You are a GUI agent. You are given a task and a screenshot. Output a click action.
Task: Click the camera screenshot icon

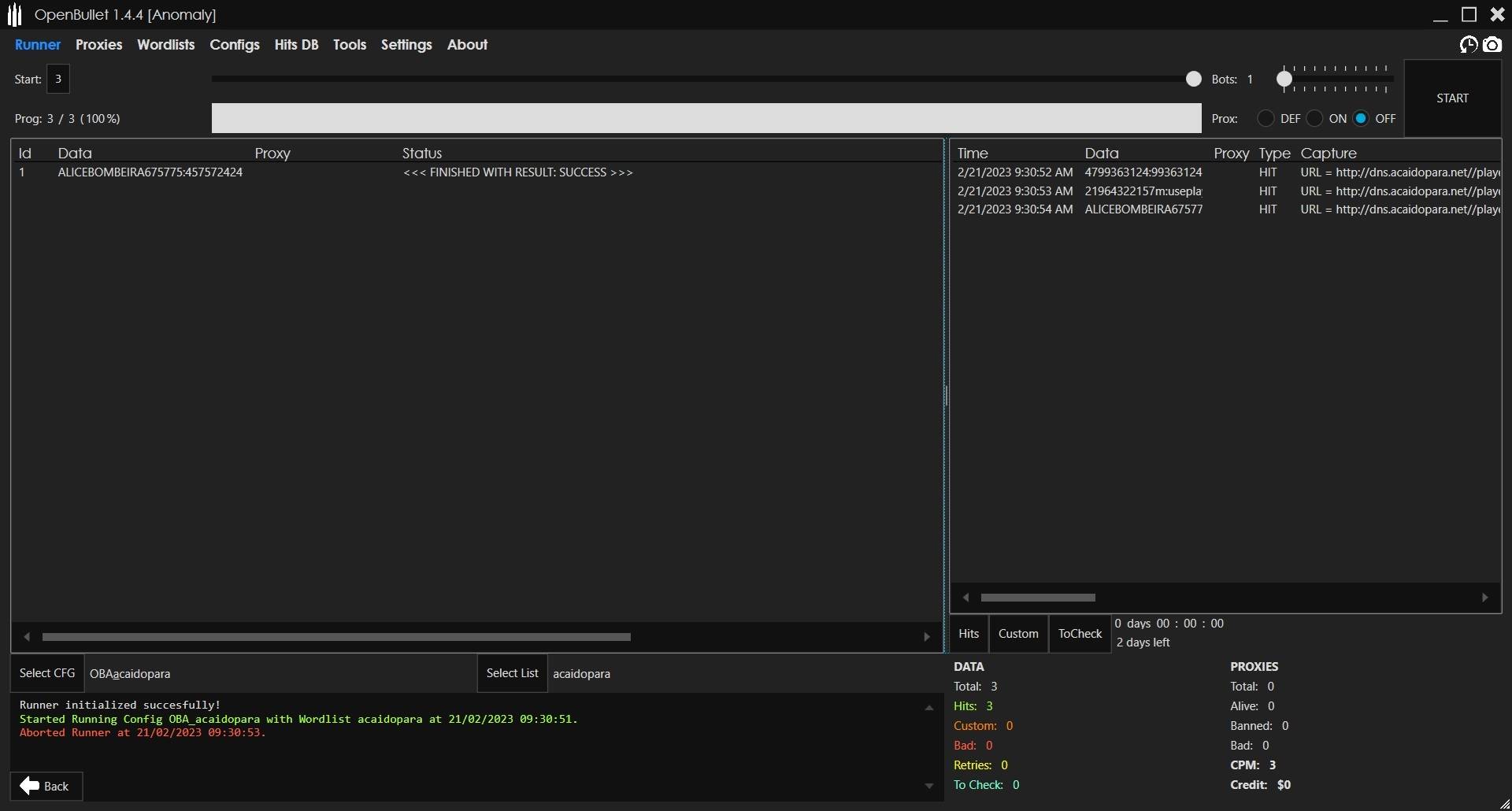tap(1492, 45)
